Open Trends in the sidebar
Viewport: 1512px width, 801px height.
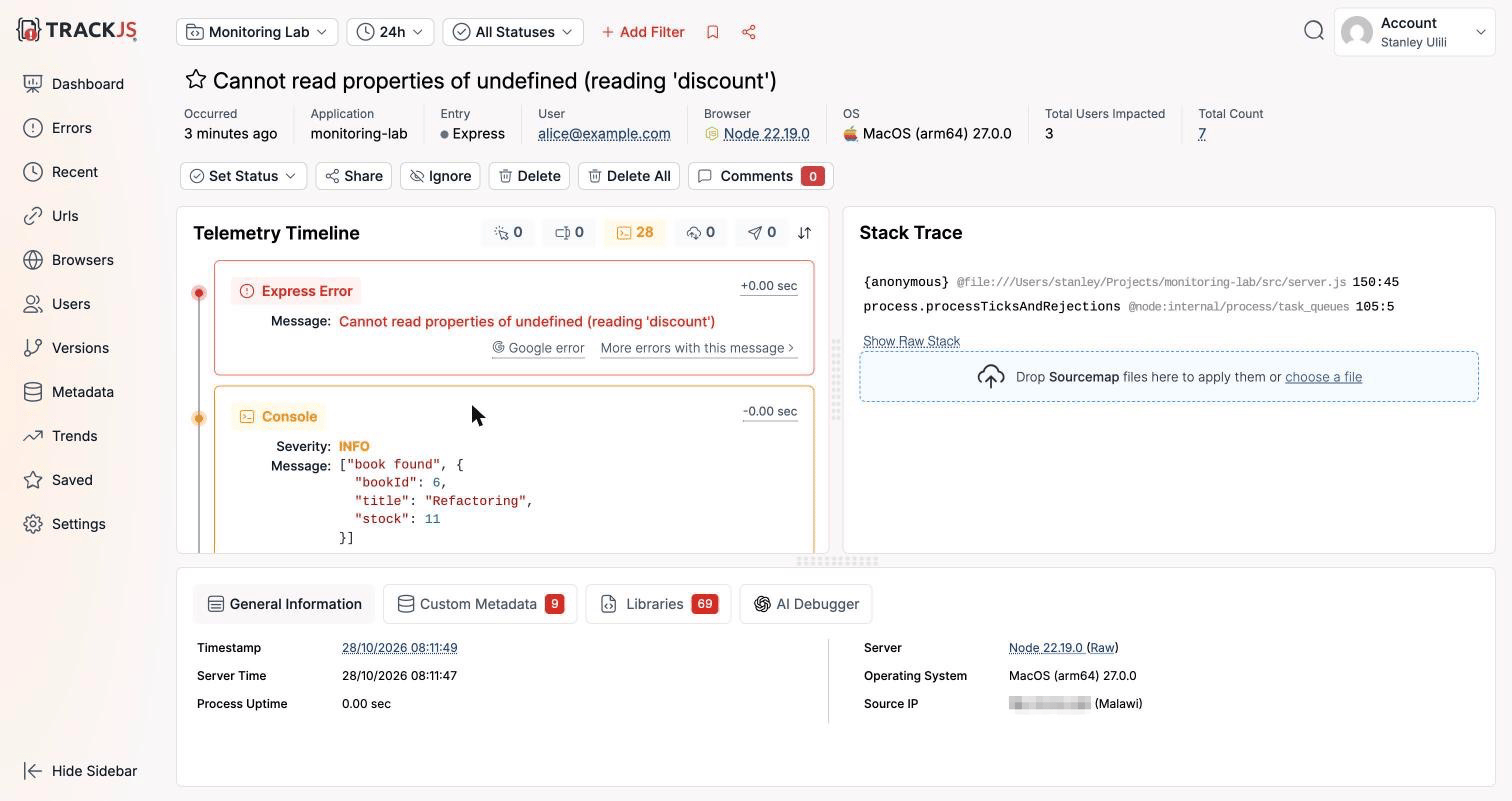pyautogui.click(x=61, y=436)
